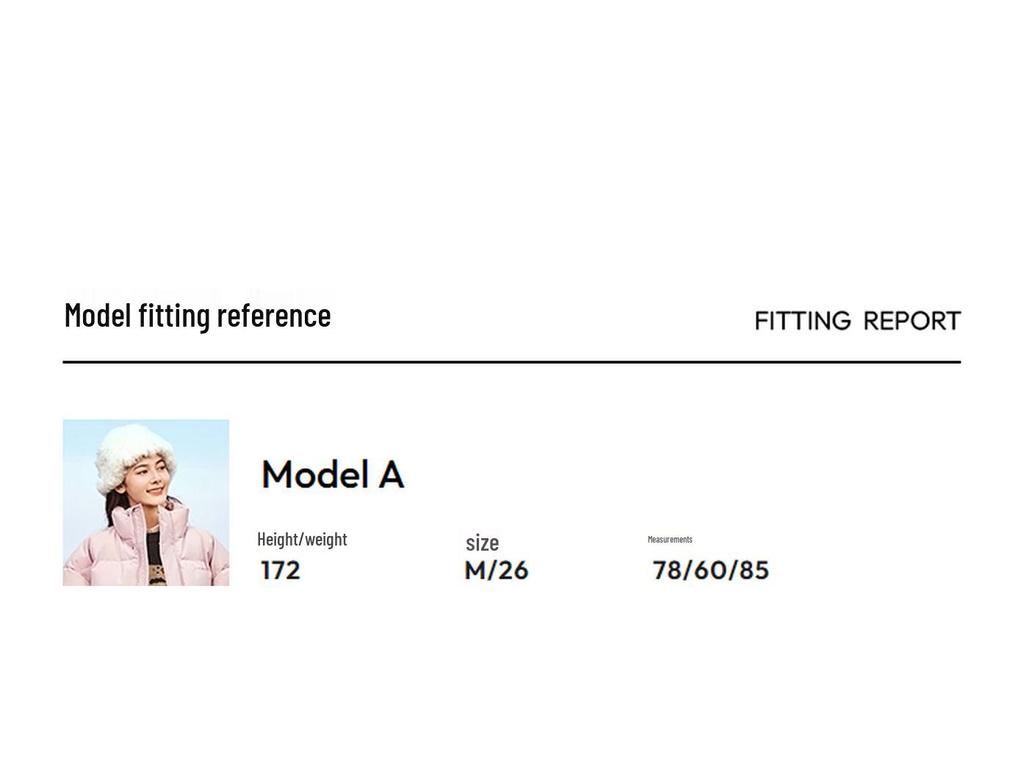The image size is (1024, 768).
Task: Click the number 26 in the size value
Action: click(514, 571)
